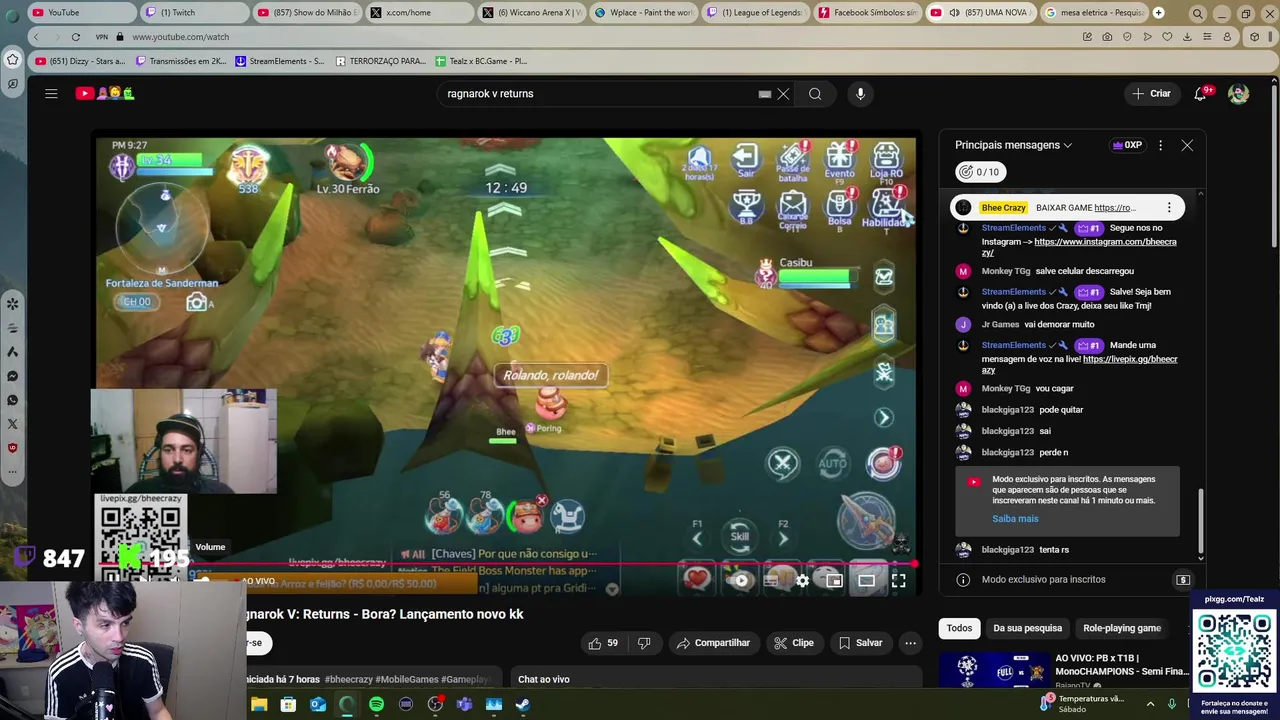Toggle the autoplay switch in the player
The height and width of the screenshot is (720, 1280).
tap(740, 580)
